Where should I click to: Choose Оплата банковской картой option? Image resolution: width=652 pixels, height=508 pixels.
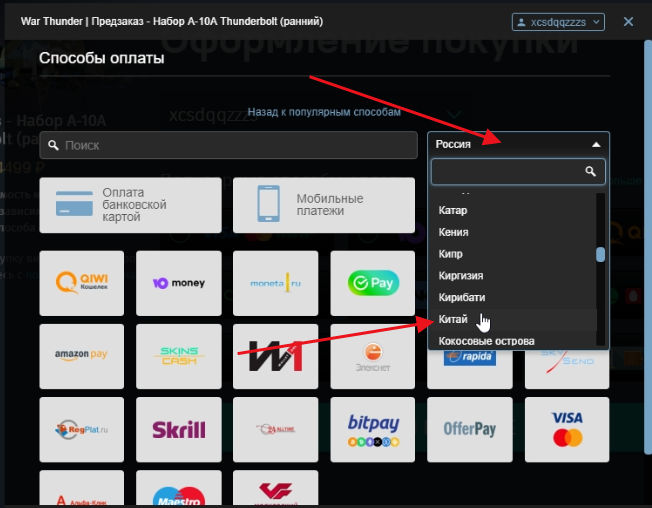[x=131, y=205]
